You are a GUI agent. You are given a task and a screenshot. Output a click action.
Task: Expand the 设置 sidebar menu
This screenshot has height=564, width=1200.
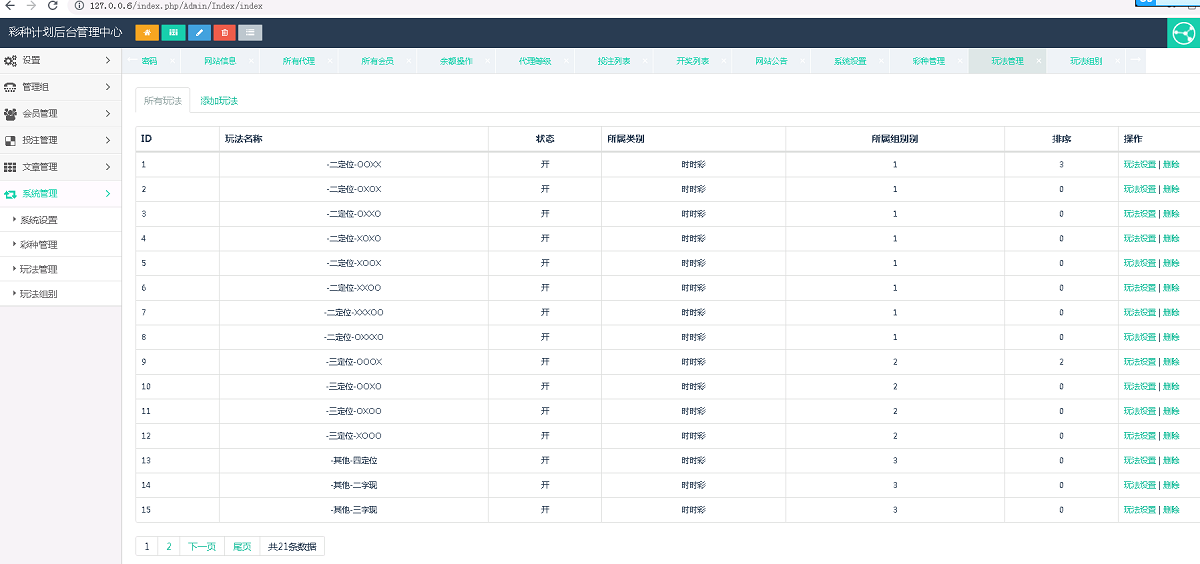click(60, 61)
